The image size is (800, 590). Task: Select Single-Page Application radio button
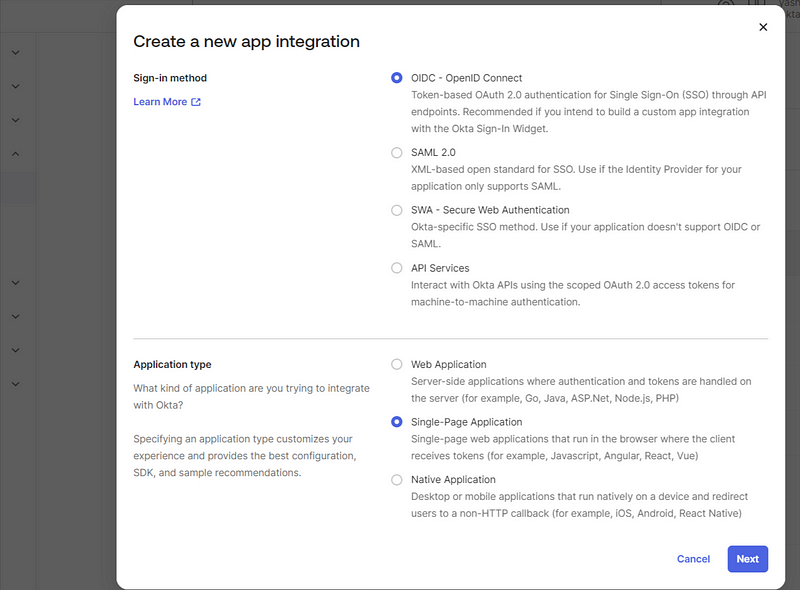point(396,422)
